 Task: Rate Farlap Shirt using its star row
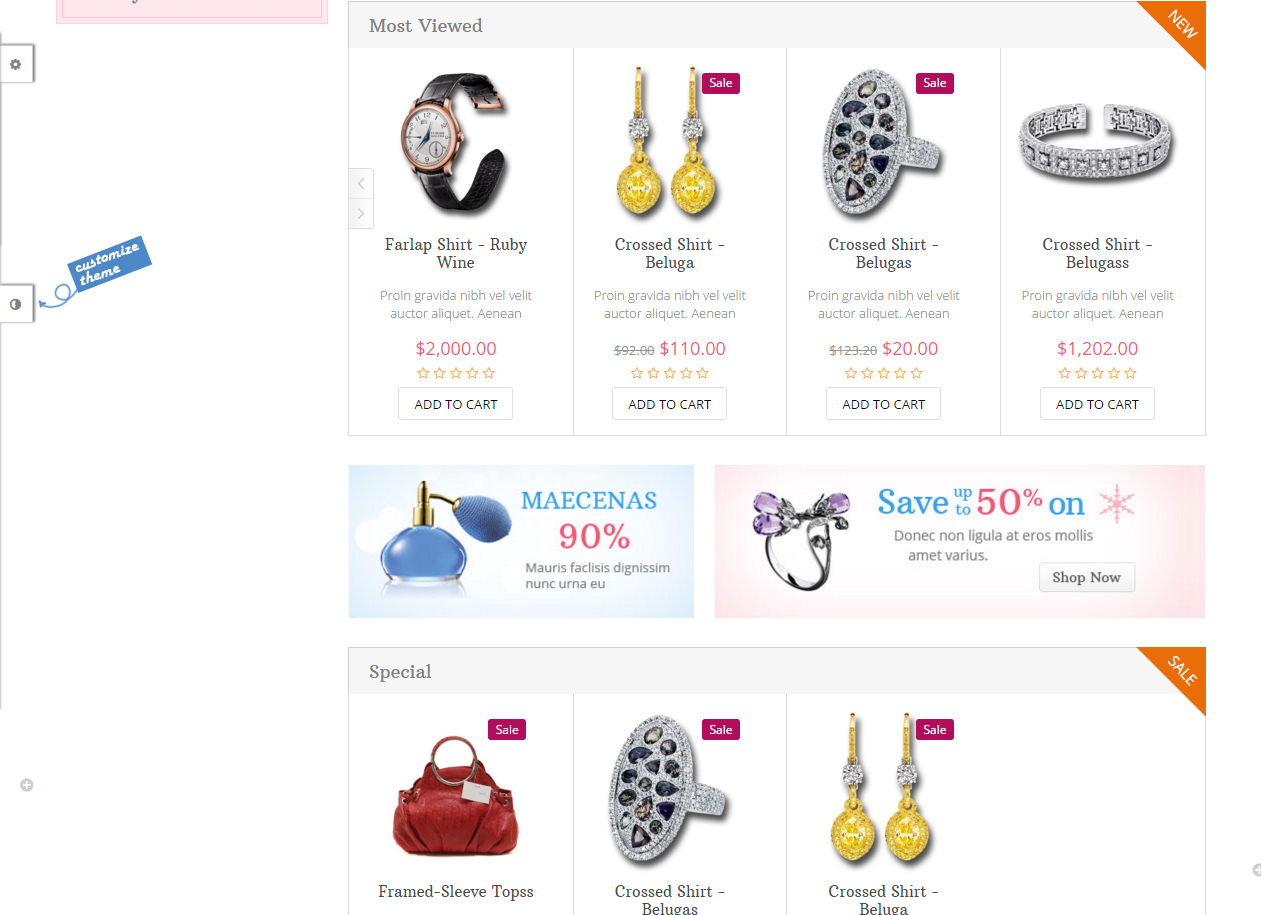(x=456, y=373)
